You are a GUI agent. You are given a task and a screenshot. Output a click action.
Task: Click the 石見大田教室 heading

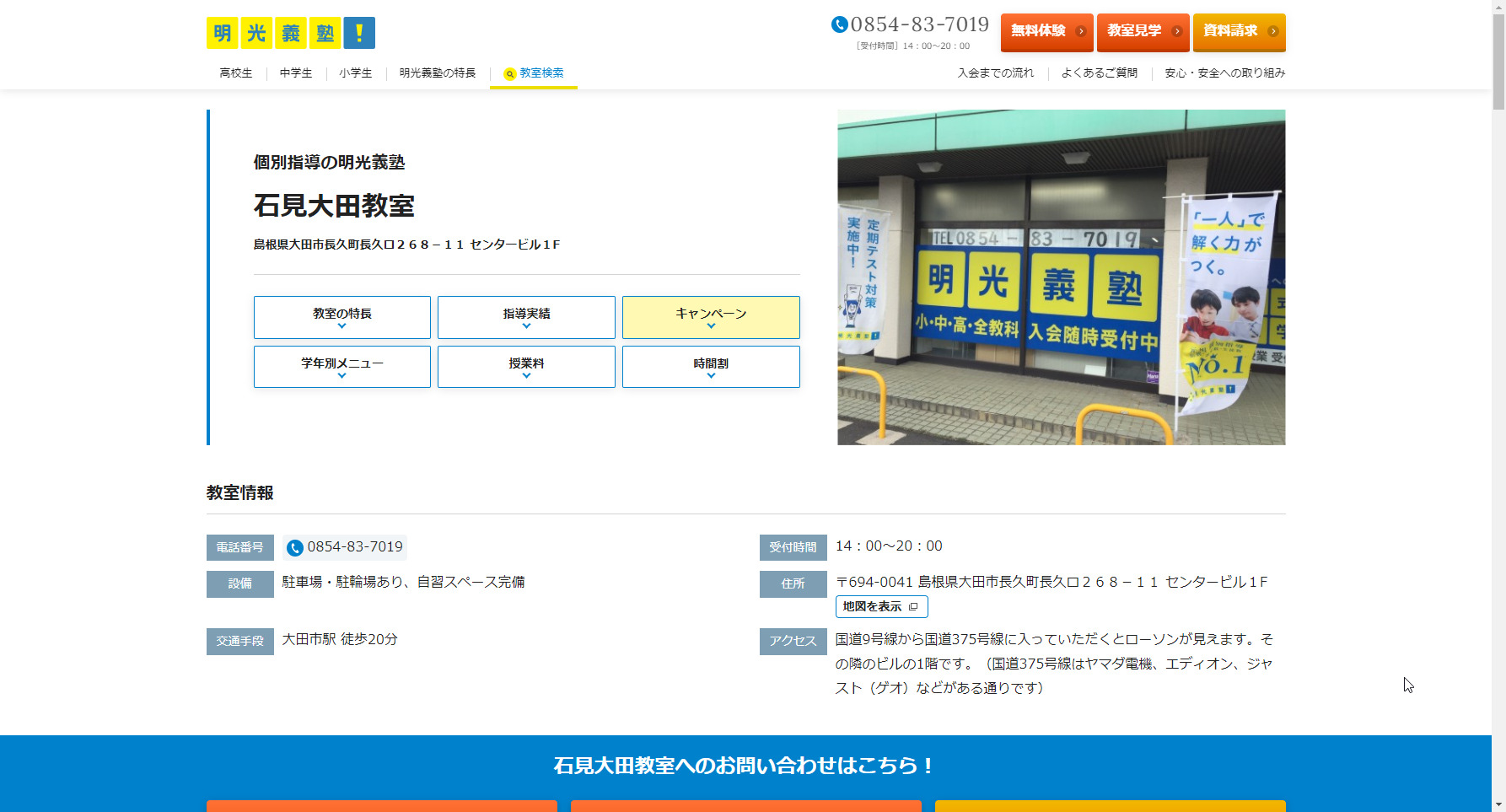(334, 206)
